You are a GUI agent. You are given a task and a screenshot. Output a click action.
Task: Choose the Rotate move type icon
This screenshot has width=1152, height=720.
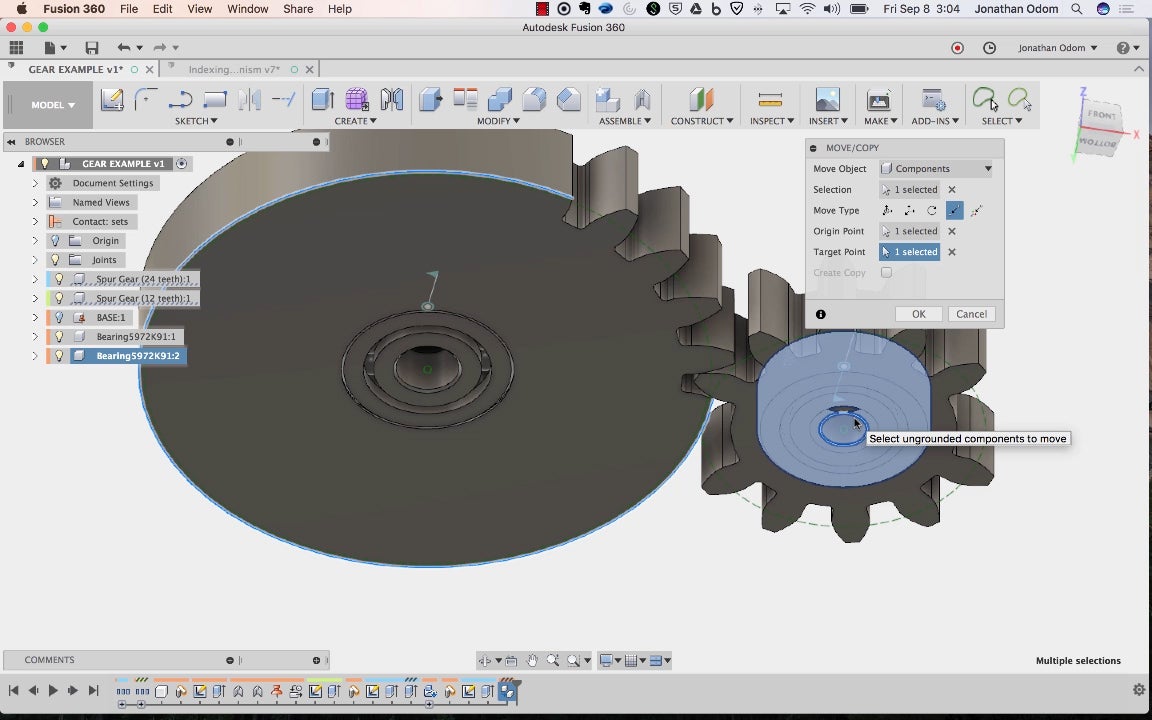[x=931, y=211]
